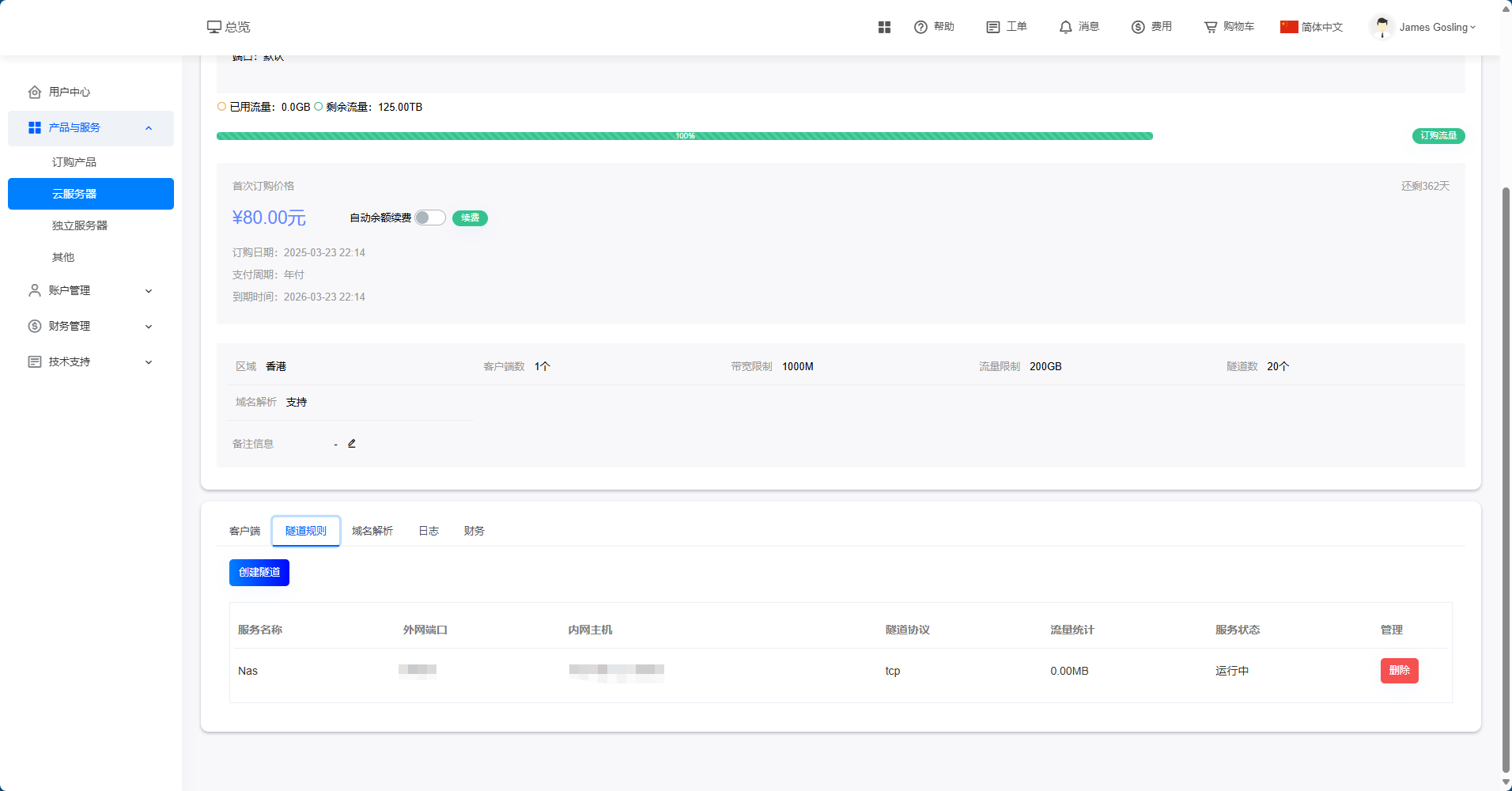
Task: Click the 服务名称 column header
Action: pyautogui.click(x=260, y=630)
